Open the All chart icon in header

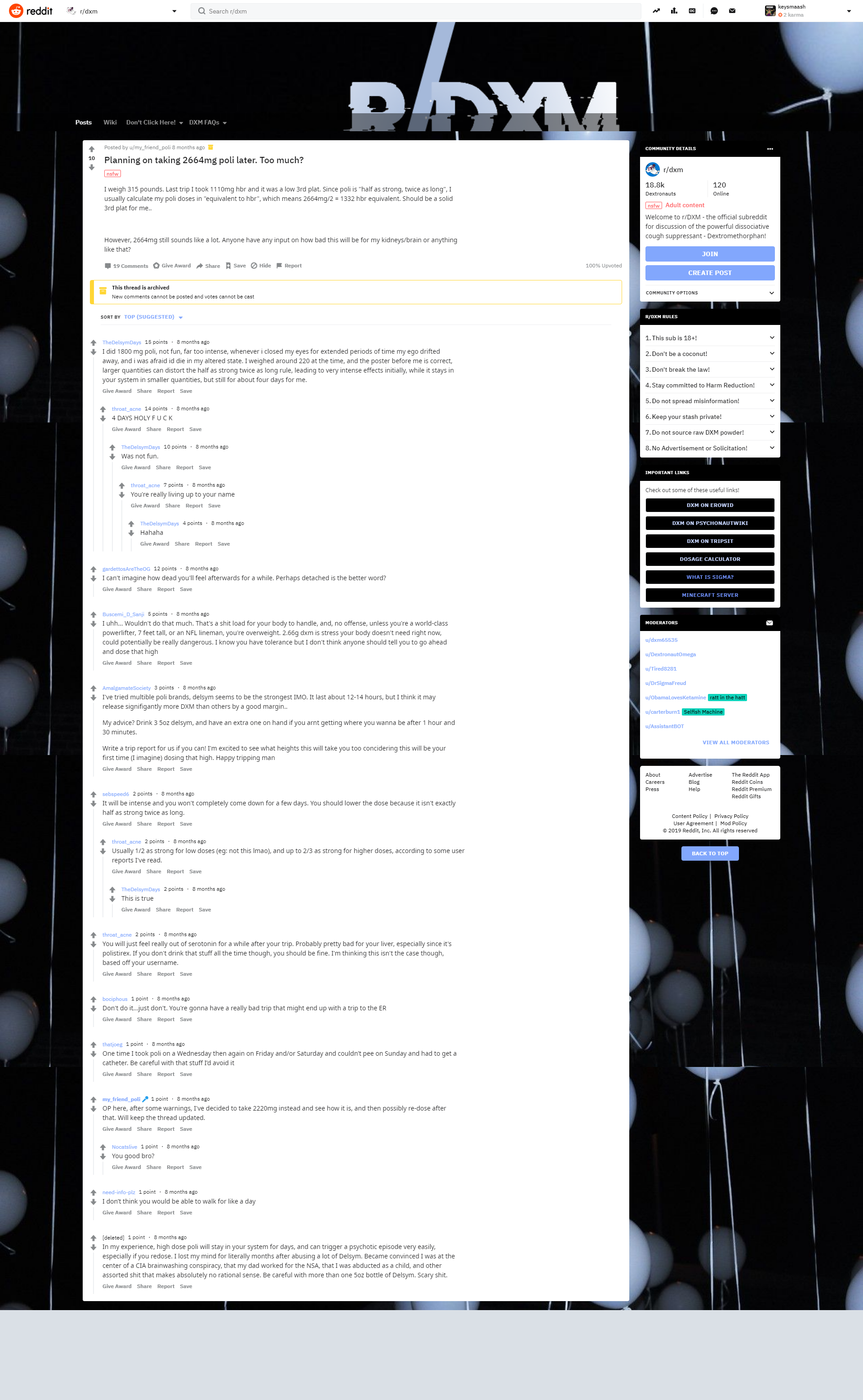(x=674, y=11)
